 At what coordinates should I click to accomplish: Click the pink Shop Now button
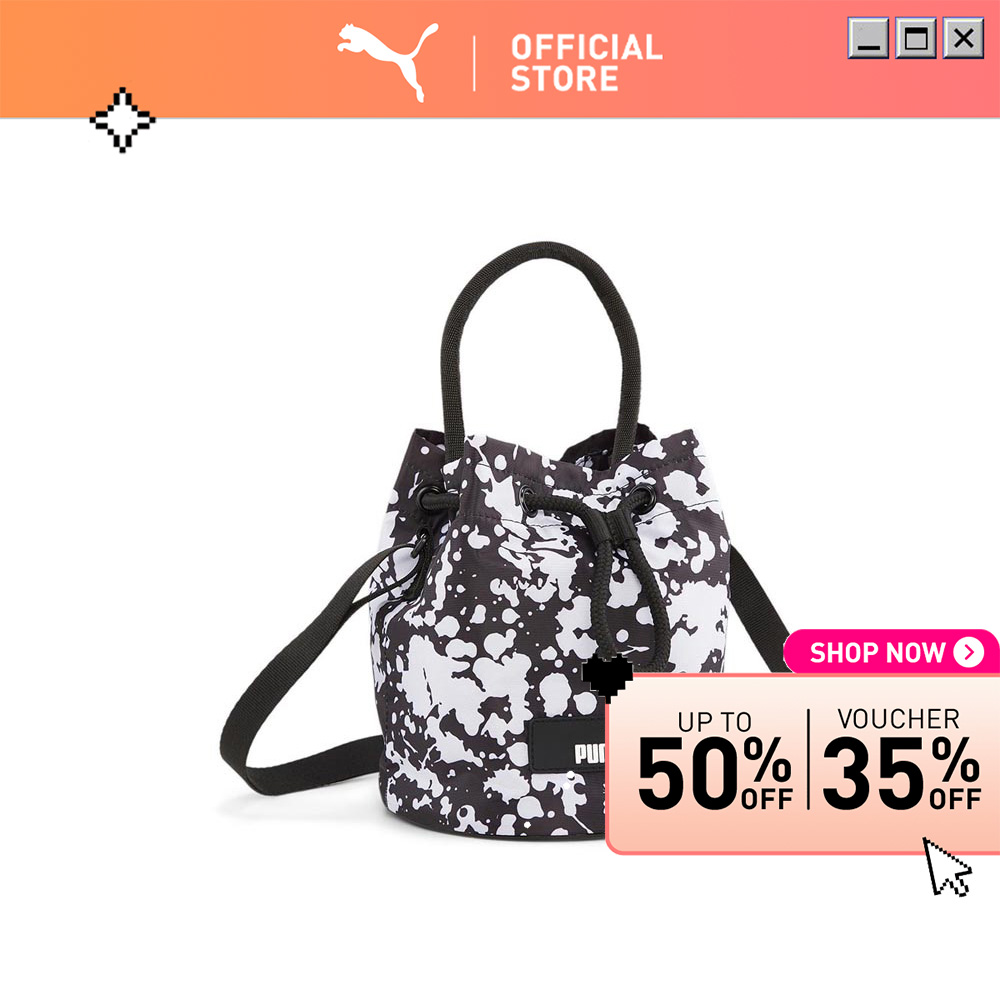point(892,652)
